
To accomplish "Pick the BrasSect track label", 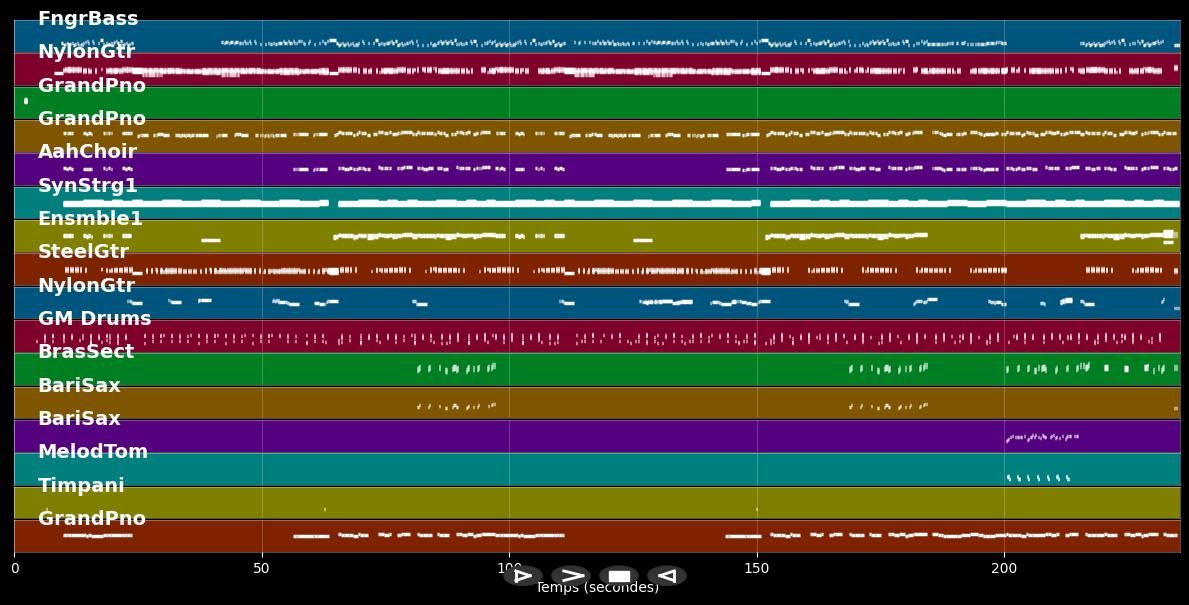I will coord(86,352).
